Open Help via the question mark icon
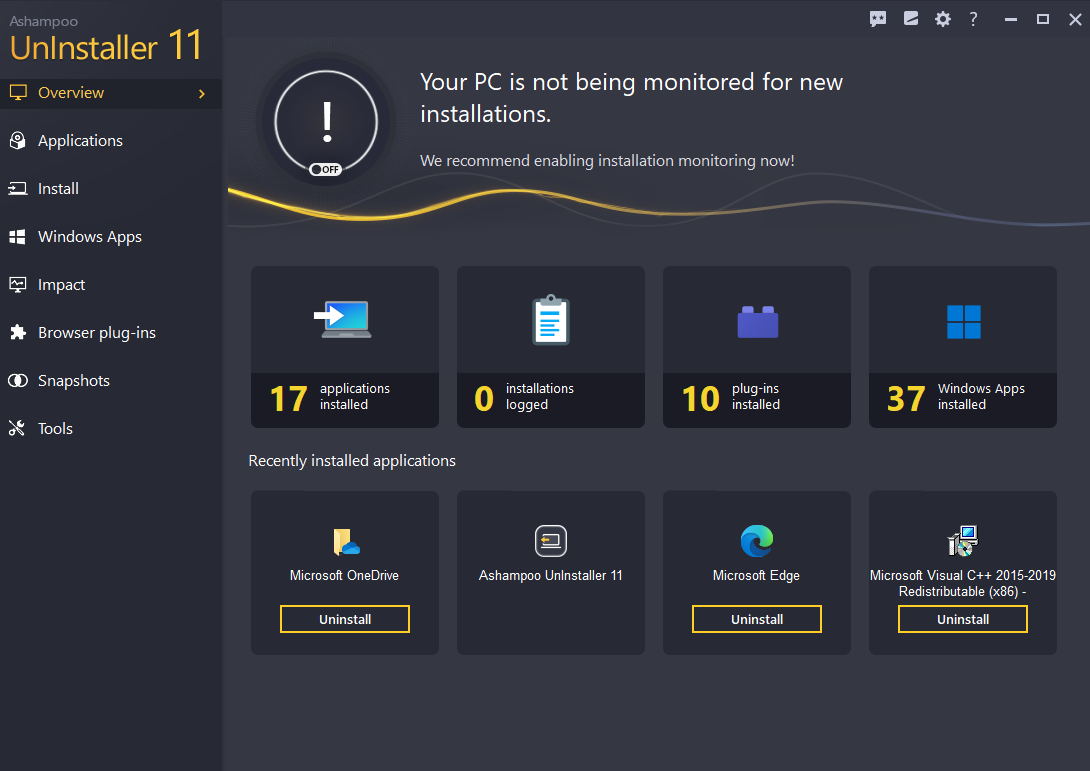 tap(973, 18)
